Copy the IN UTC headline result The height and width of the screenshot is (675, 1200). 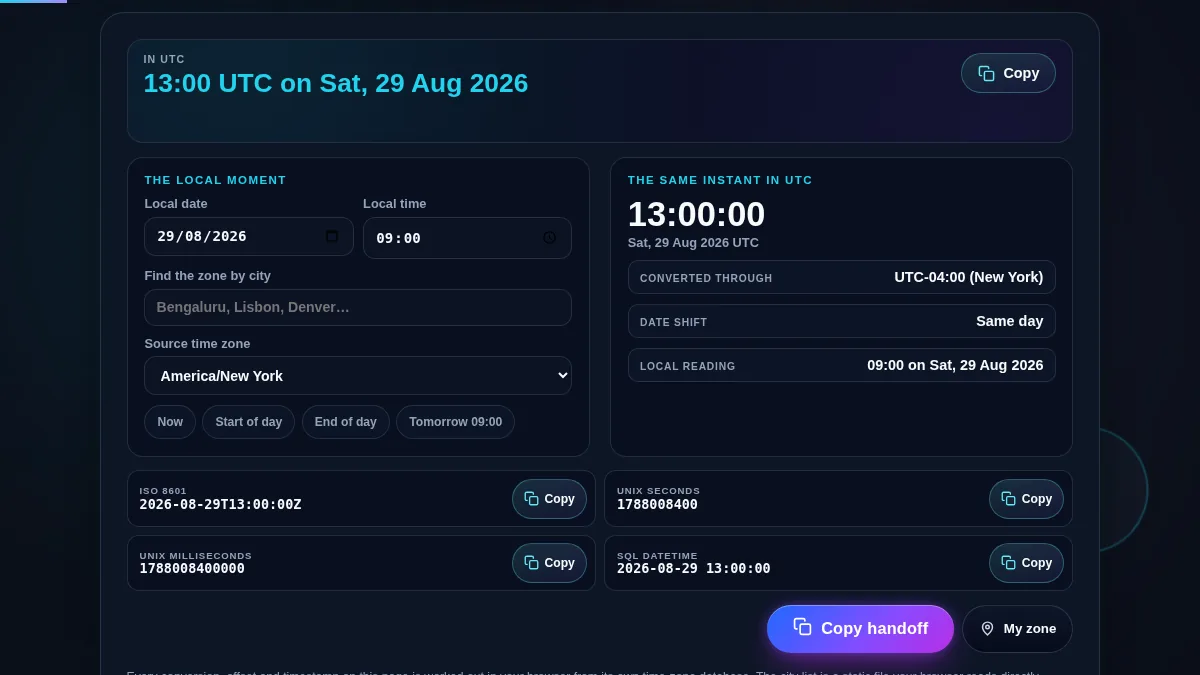[1008, 73]
